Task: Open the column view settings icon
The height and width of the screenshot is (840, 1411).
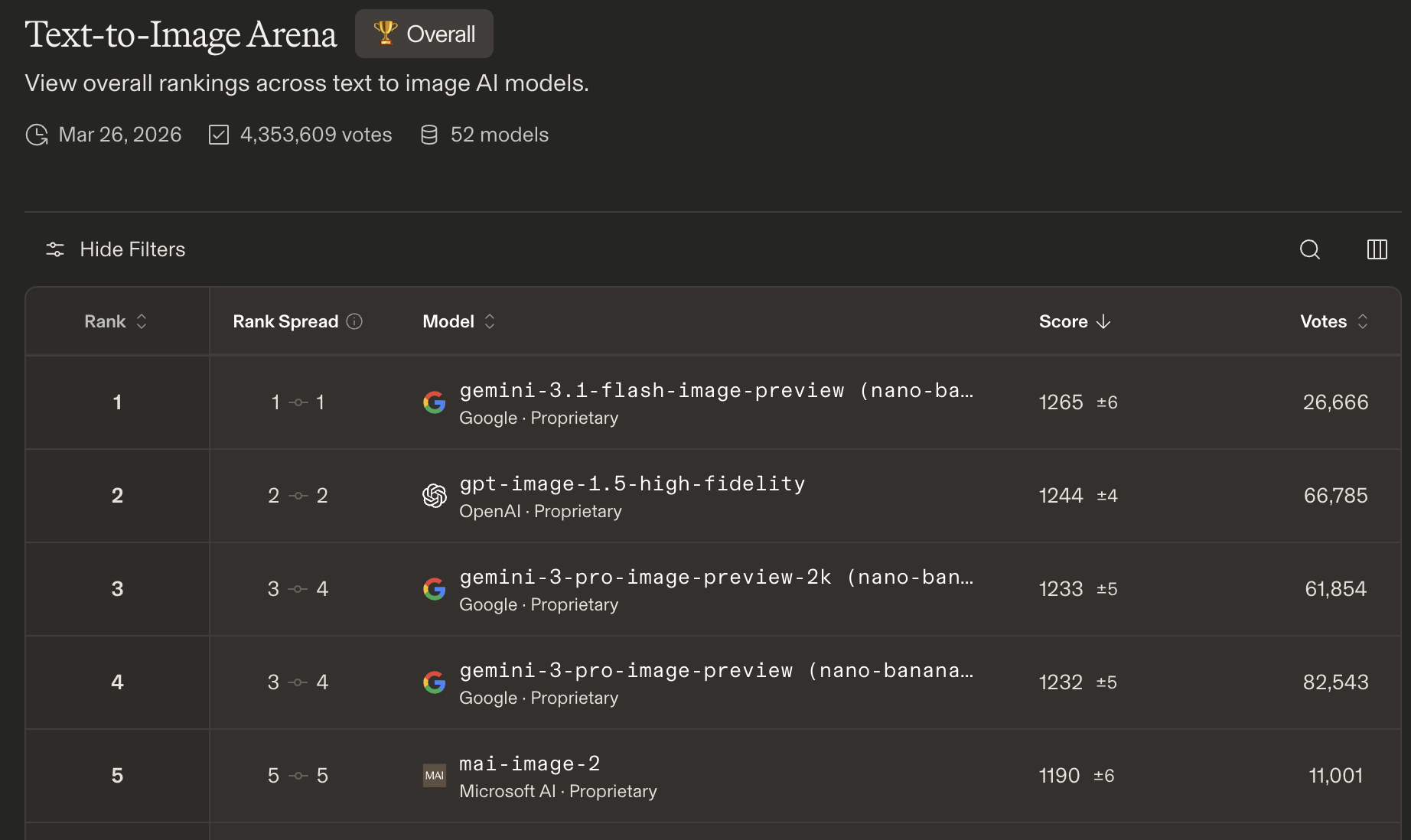Action: coord(1377,249)
